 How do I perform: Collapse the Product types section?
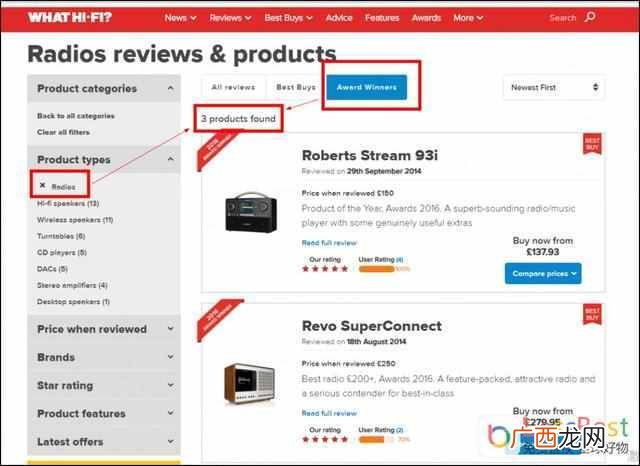pyautogui.click(x=104, y=160)
